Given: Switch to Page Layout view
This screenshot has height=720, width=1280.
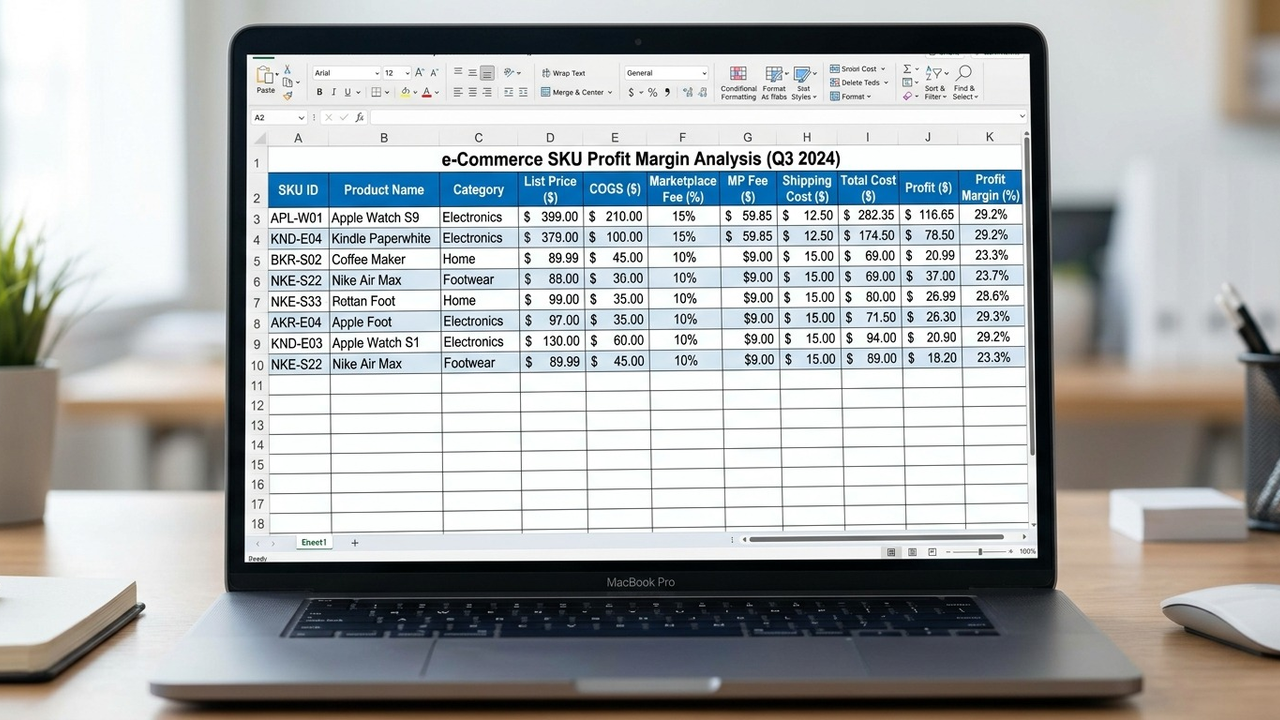Looking at the screenshot, I should (x=912, y=552).
